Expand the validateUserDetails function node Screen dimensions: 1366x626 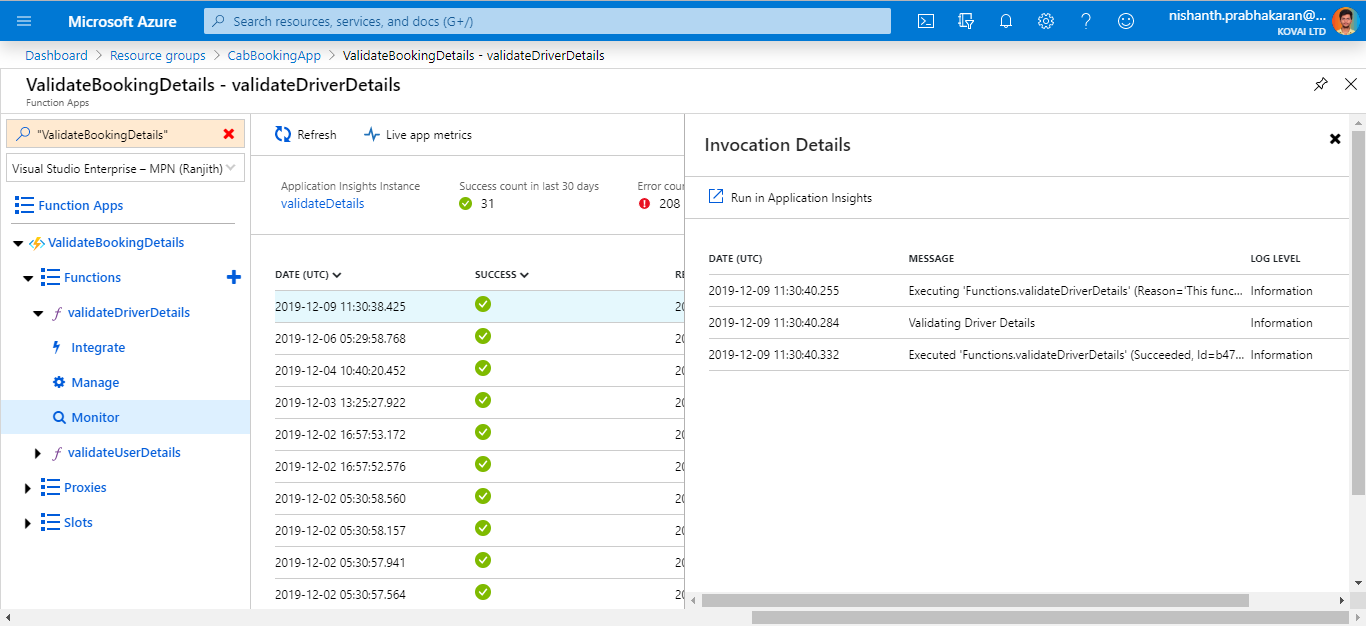click(x=39, y=453)
